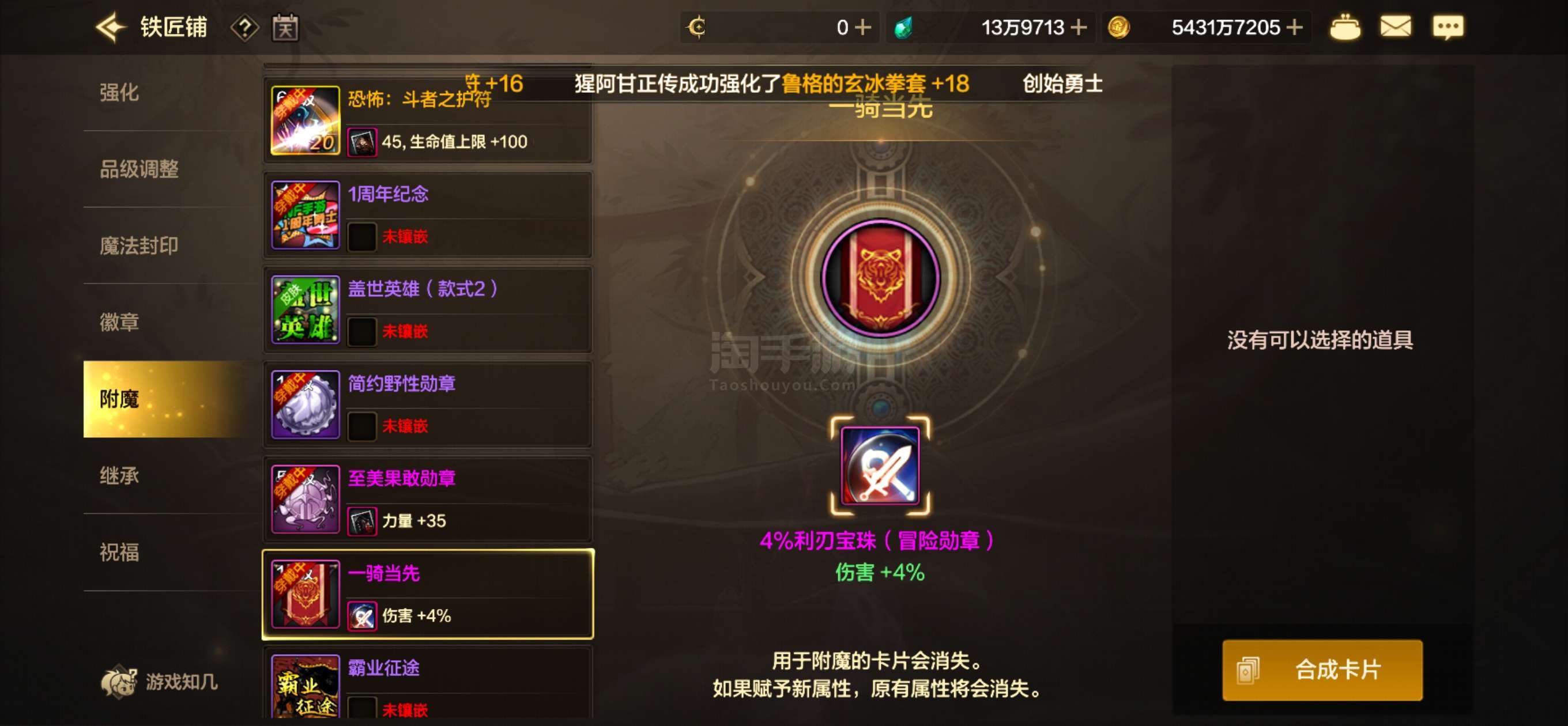Screen dimensions: 1568x726
Task: Click the red tiger banner in center
Action: point(880,278)
